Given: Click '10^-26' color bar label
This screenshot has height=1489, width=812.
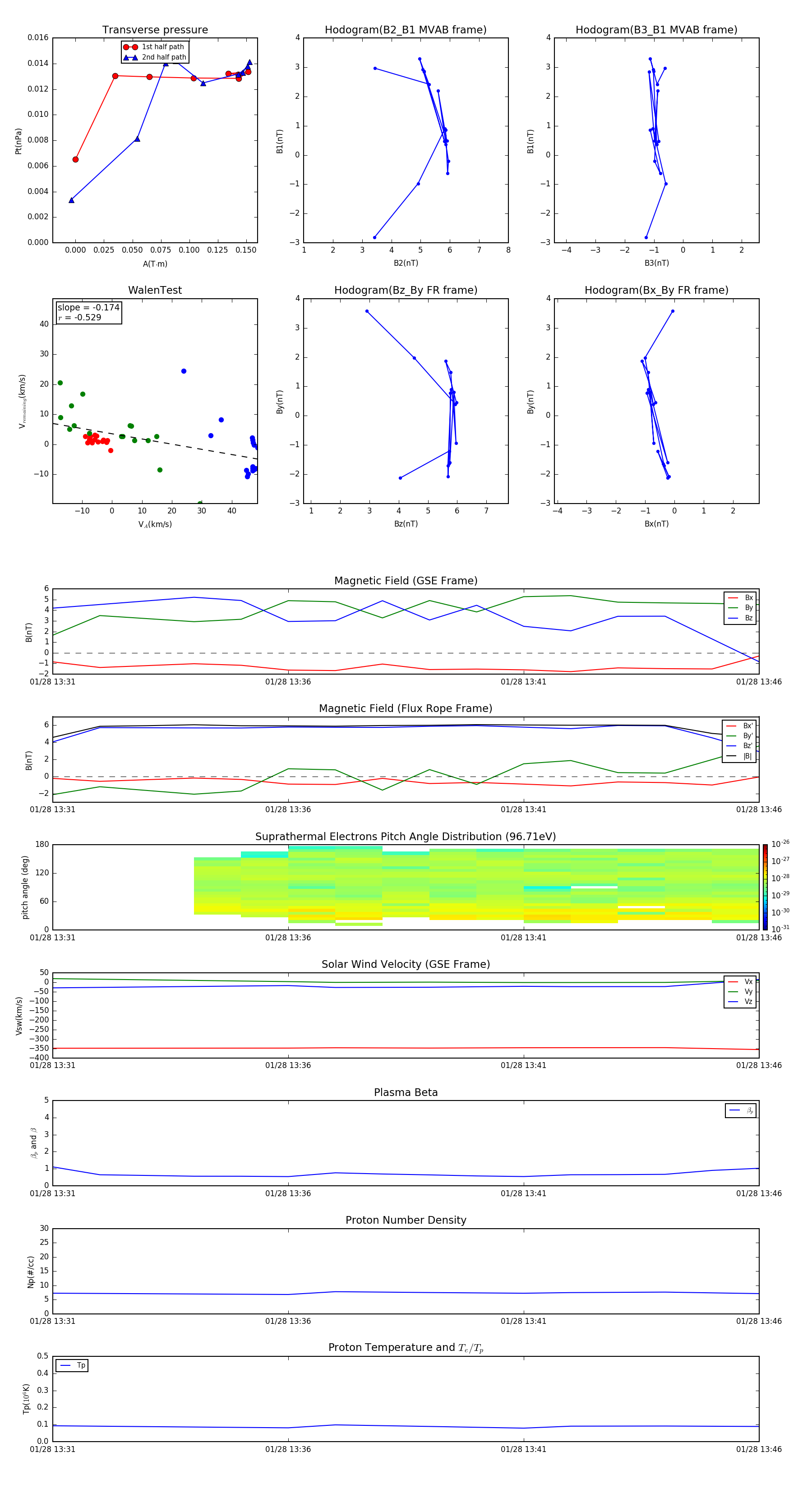Looking at the screenshot, I should (x=781, y=844).
